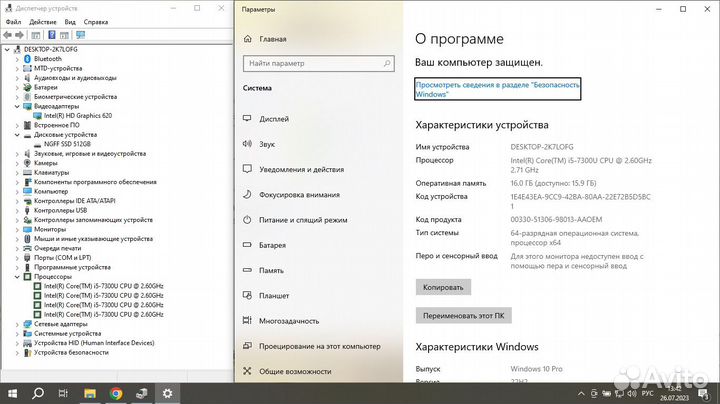Image resolution: width=720 pixels, height=404 pixels.
Task: Open the Безопасность Windows details link
Action: (x=497, y=89)
